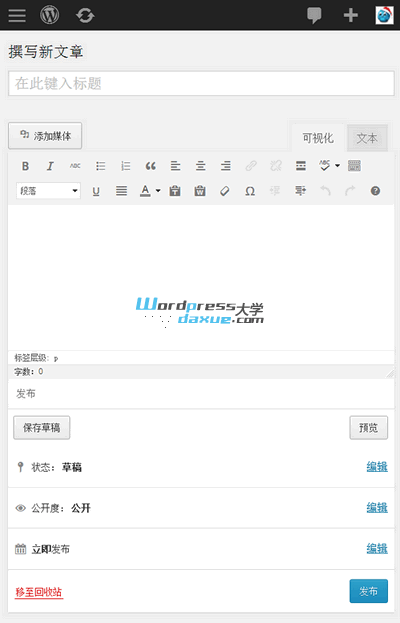400x623 pixels.
Task: Open the paragraph format dropdown
Action: click(x=48, y=191)
